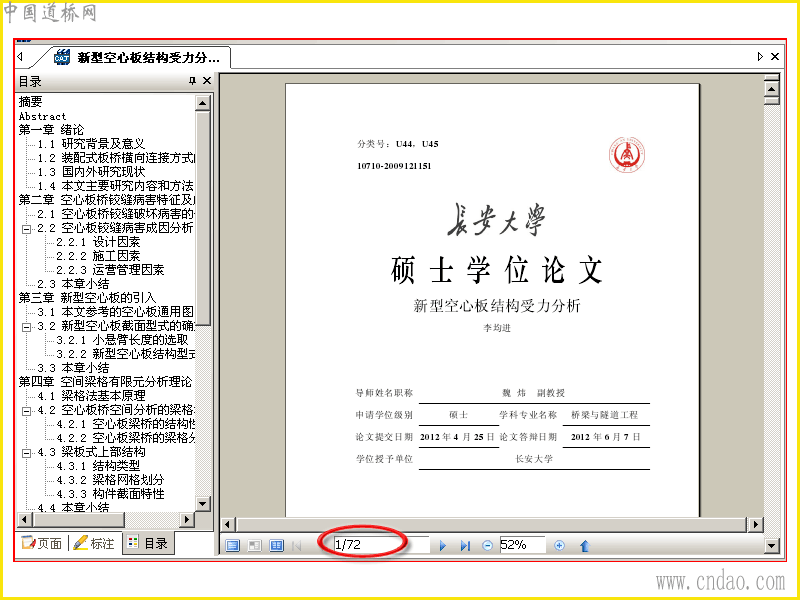The width and height of the screenshot is (800, 600).
Task: Open the 摘要 entry in contents
Action: click(x=31, y=102)
